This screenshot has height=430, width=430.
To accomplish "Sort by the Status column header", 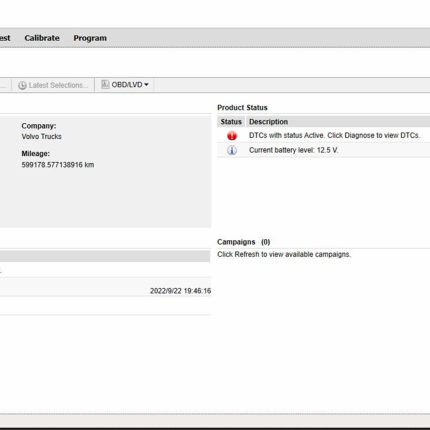I will [231, 122].
